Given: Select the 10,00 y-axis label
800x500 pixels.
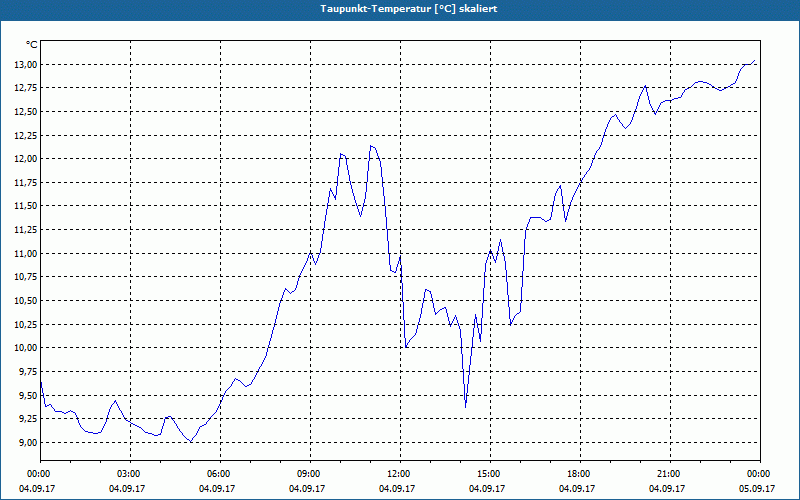Looking at the screenshot, I should coord(28,348).
